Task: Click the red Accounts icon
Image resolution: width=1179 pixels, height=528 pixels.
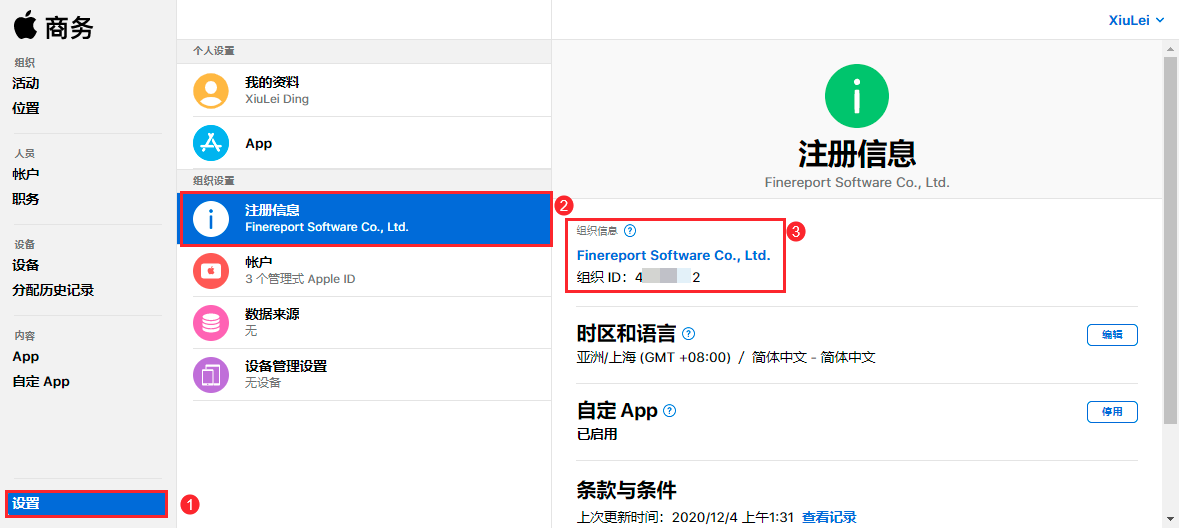Action: tap(211, 271)
